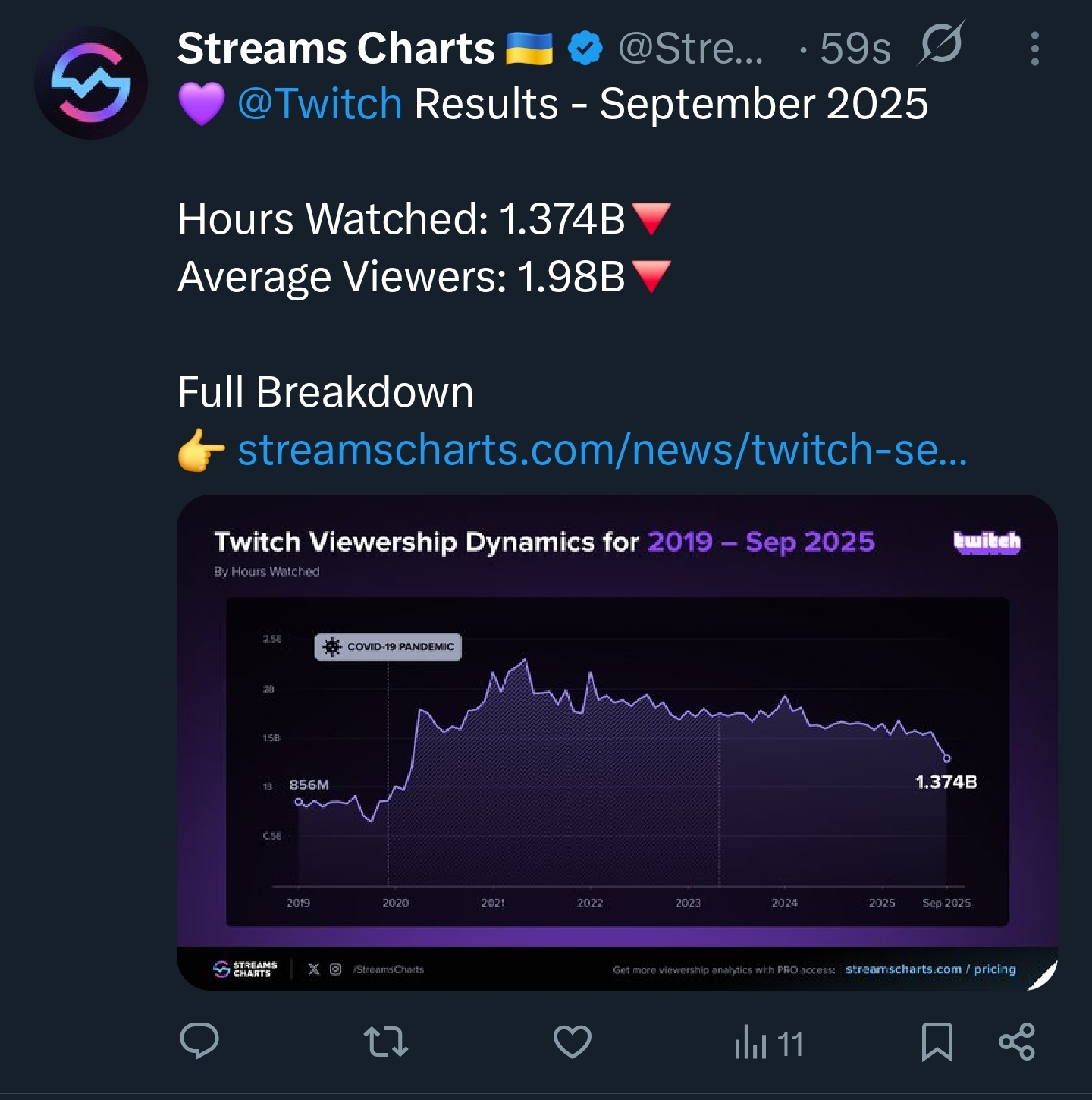Image resolution: width=1092 pixels, height=1100 pixels.
Task: Like the tweet with the heart
Action: pyautogui.click(x=573, y=1042)
